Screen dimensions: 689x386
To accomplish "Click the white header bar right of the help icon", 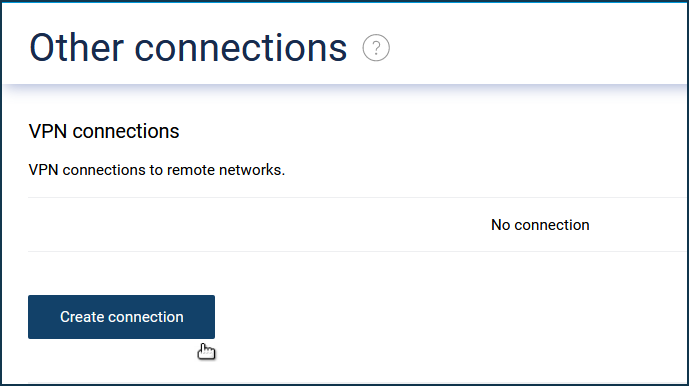I will [538, 47].
